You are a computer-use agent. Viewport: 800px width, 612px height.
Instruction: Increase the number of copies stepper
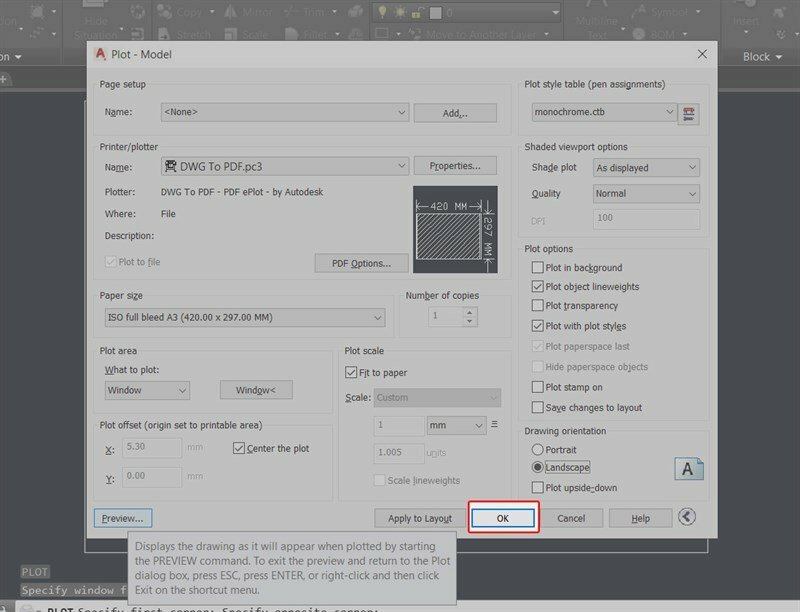(x=470, y=311)
